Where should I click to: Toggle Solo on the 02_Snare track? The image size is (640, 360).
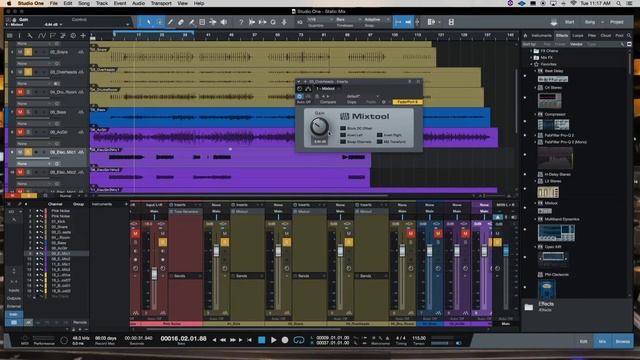[28, 52]
